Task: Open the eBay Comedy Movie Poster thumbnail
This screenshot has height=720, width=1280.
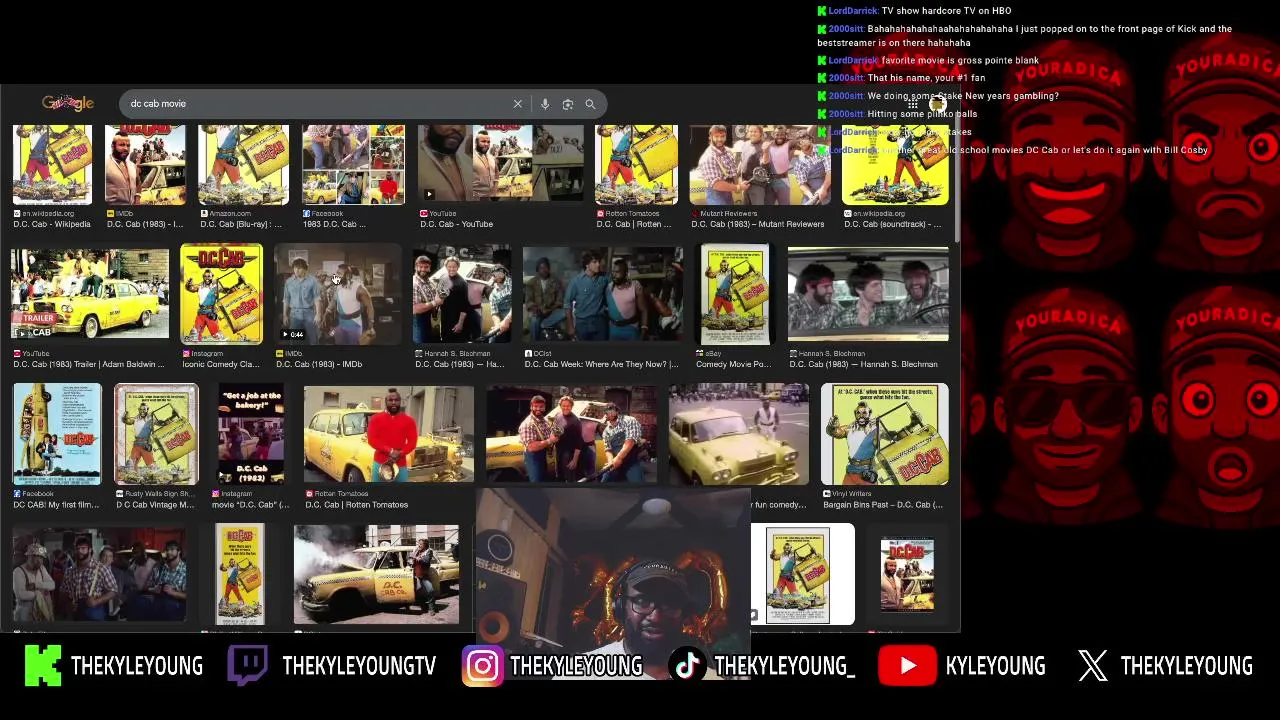Action: pos(735,294)
